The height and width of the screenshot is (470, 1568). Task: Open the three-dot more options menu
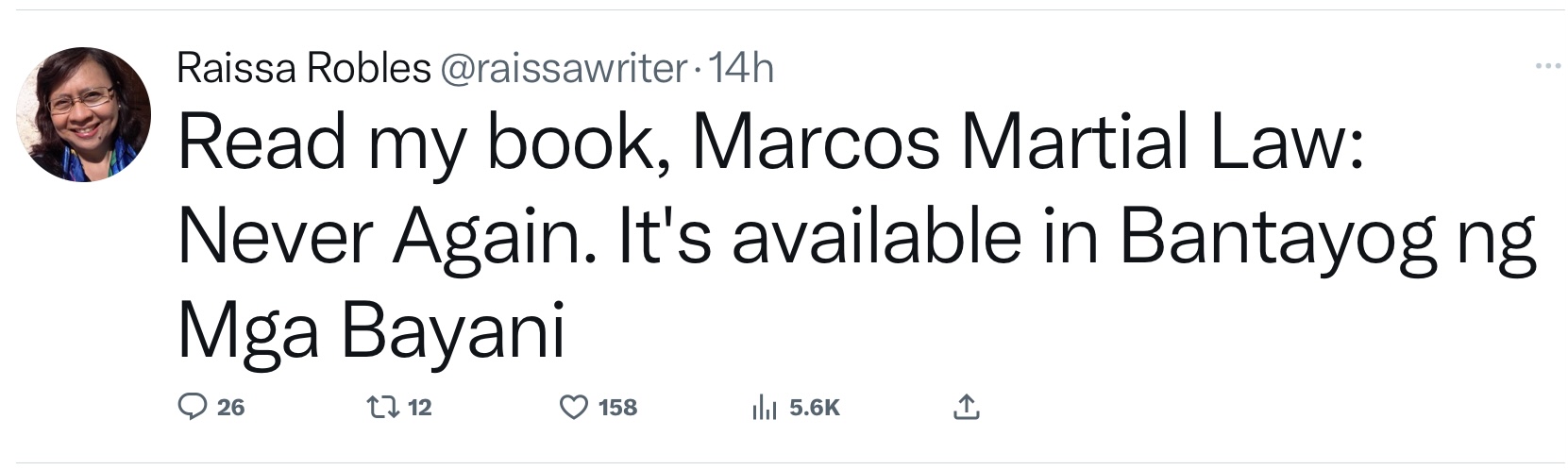[x=1547, y=66]
